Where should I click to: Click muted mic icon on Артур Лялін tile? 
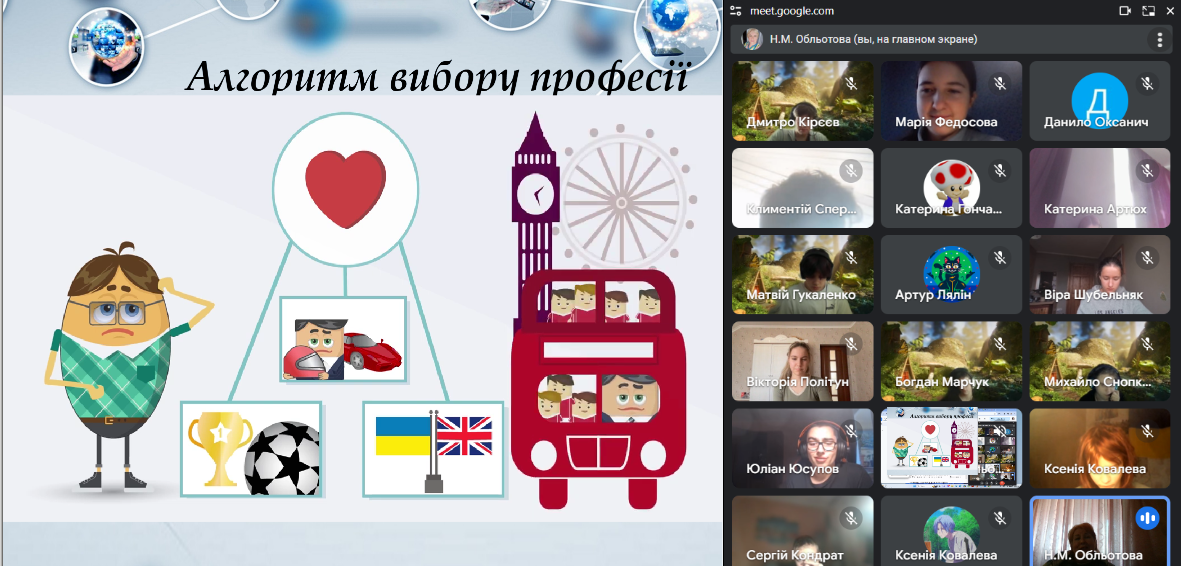[x=999, y=257]
